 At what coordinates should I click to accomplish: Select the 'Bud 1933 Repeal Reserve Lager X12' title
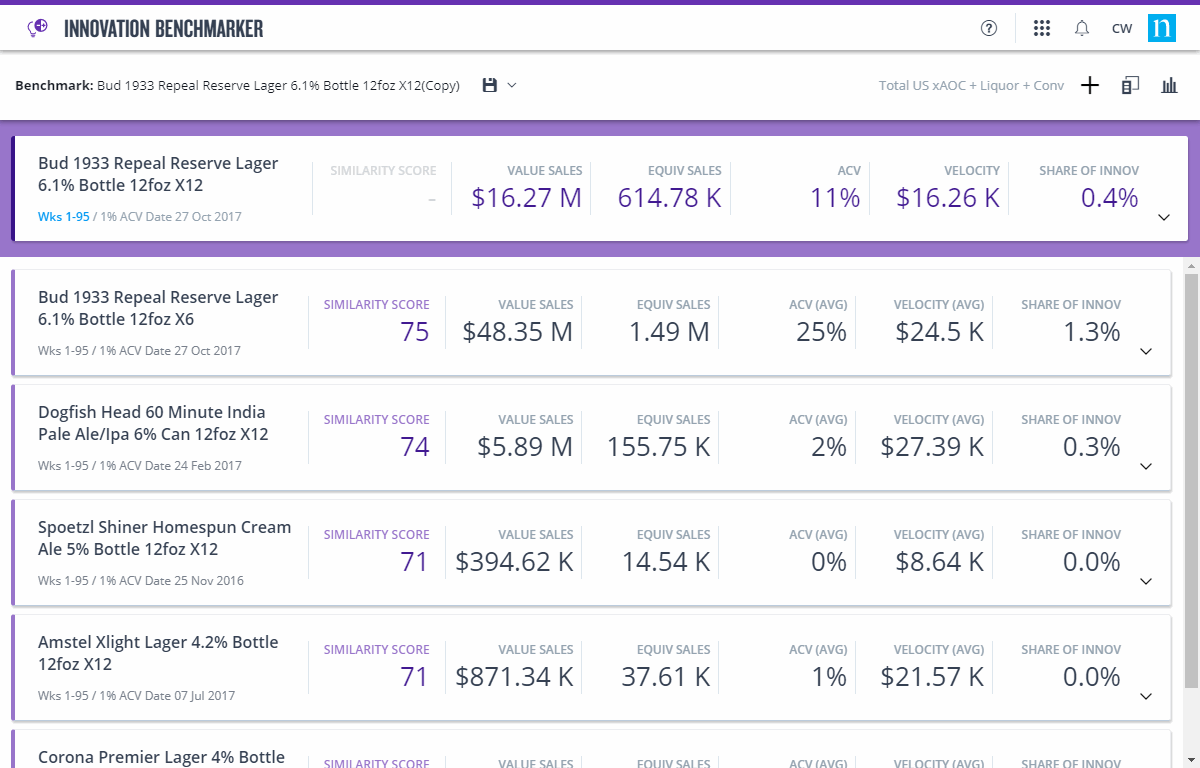(x=158, y=174)
